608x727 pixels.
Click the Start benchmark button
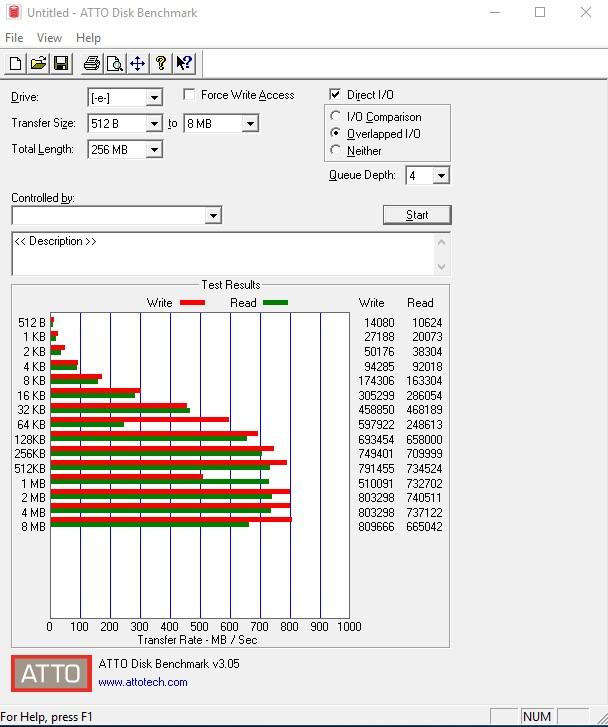(x=417, y=215)
